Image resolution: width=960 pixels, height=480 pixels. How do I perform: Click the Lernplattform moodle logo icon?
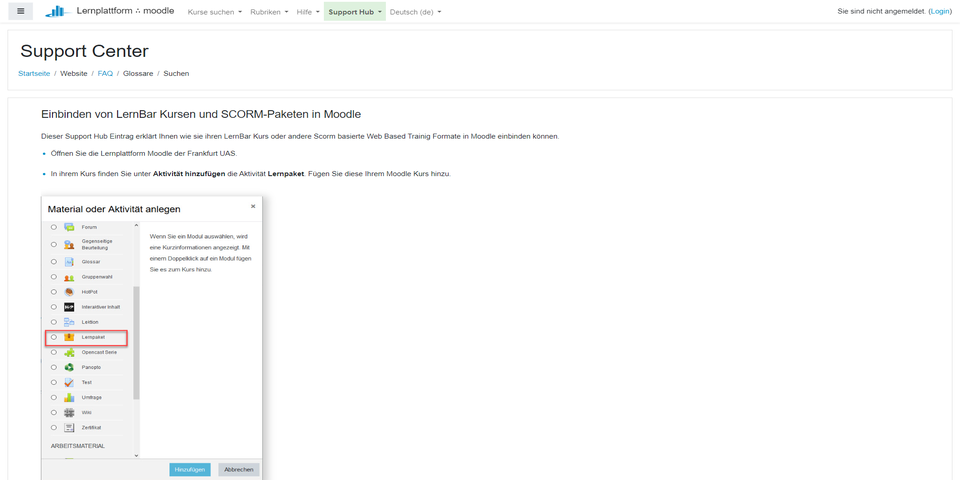[x=58, y=11]
